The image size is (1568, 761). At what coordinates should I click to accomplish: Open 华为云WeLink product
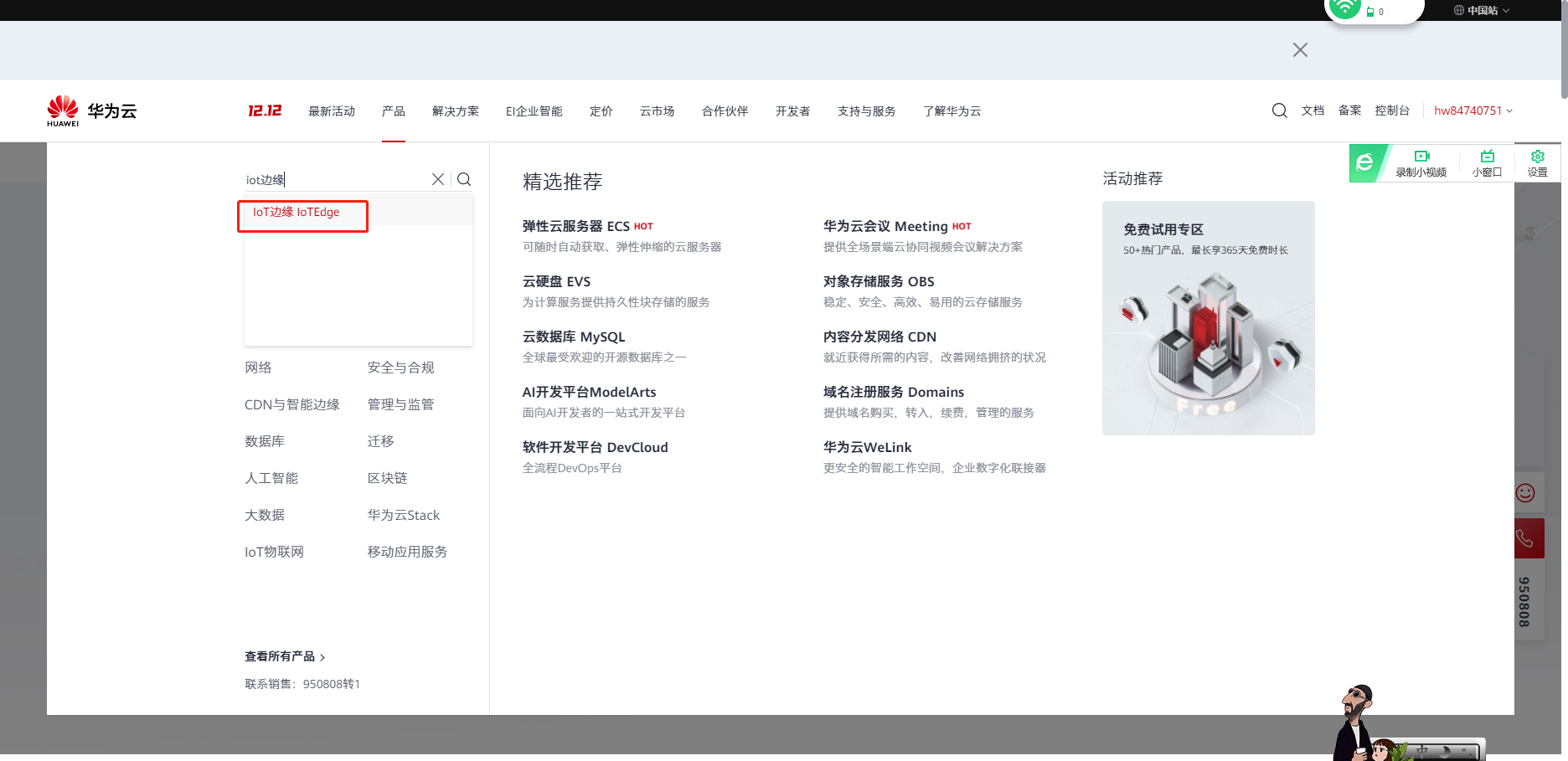pos(868,447)
